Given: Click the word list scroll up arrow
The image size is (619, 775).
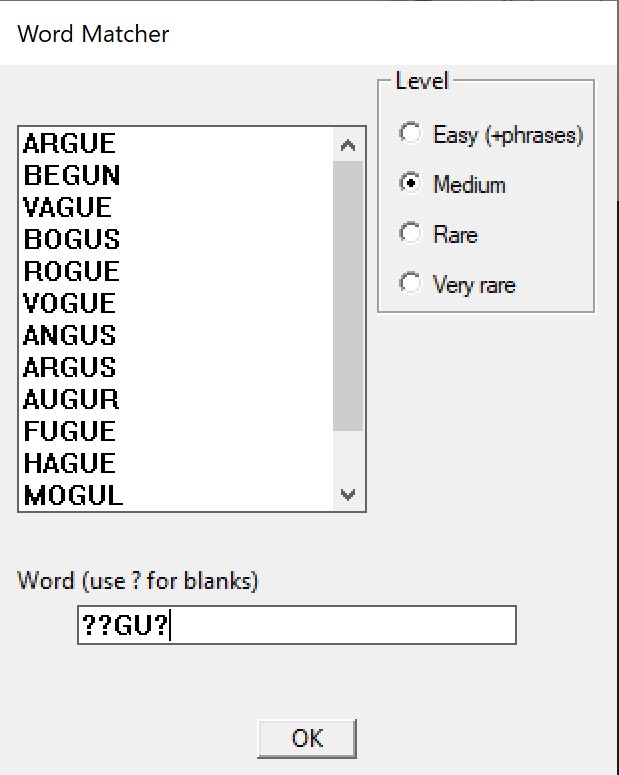Looking at the screenshot, I should click(x=348, y=145).
